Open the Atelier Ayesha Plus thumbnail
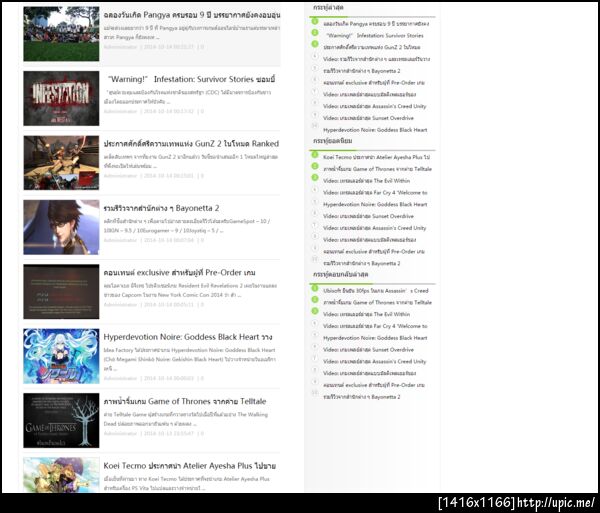 tap(61, 475)
